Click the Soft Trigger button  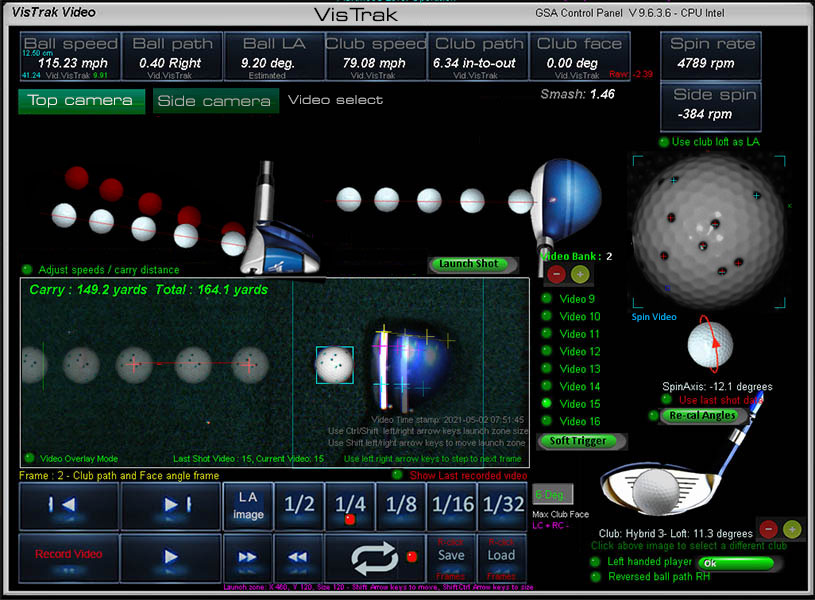tap(581, 441)
